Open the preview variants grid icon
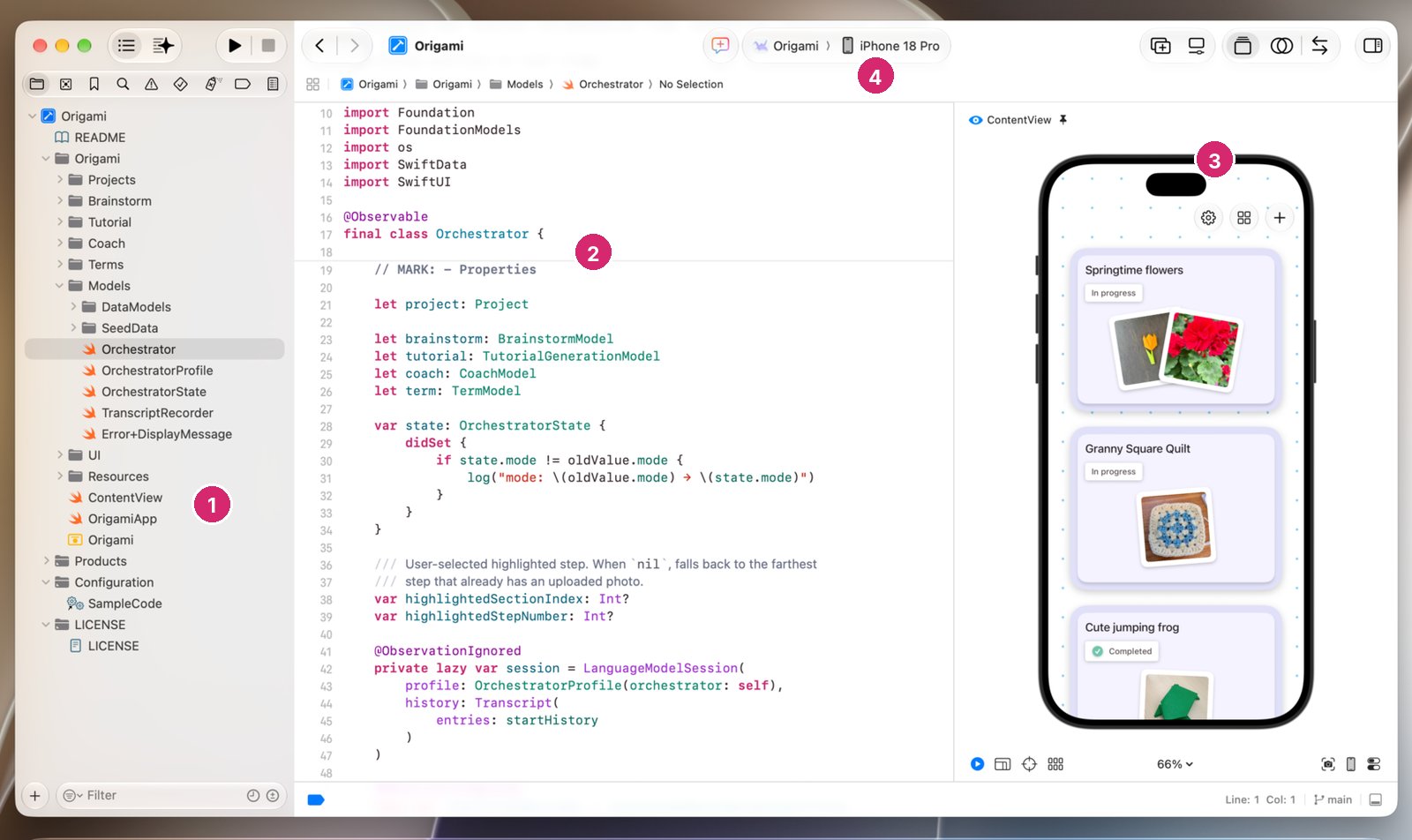Viewport: 1412px width, 840px height. (1055, 764)
